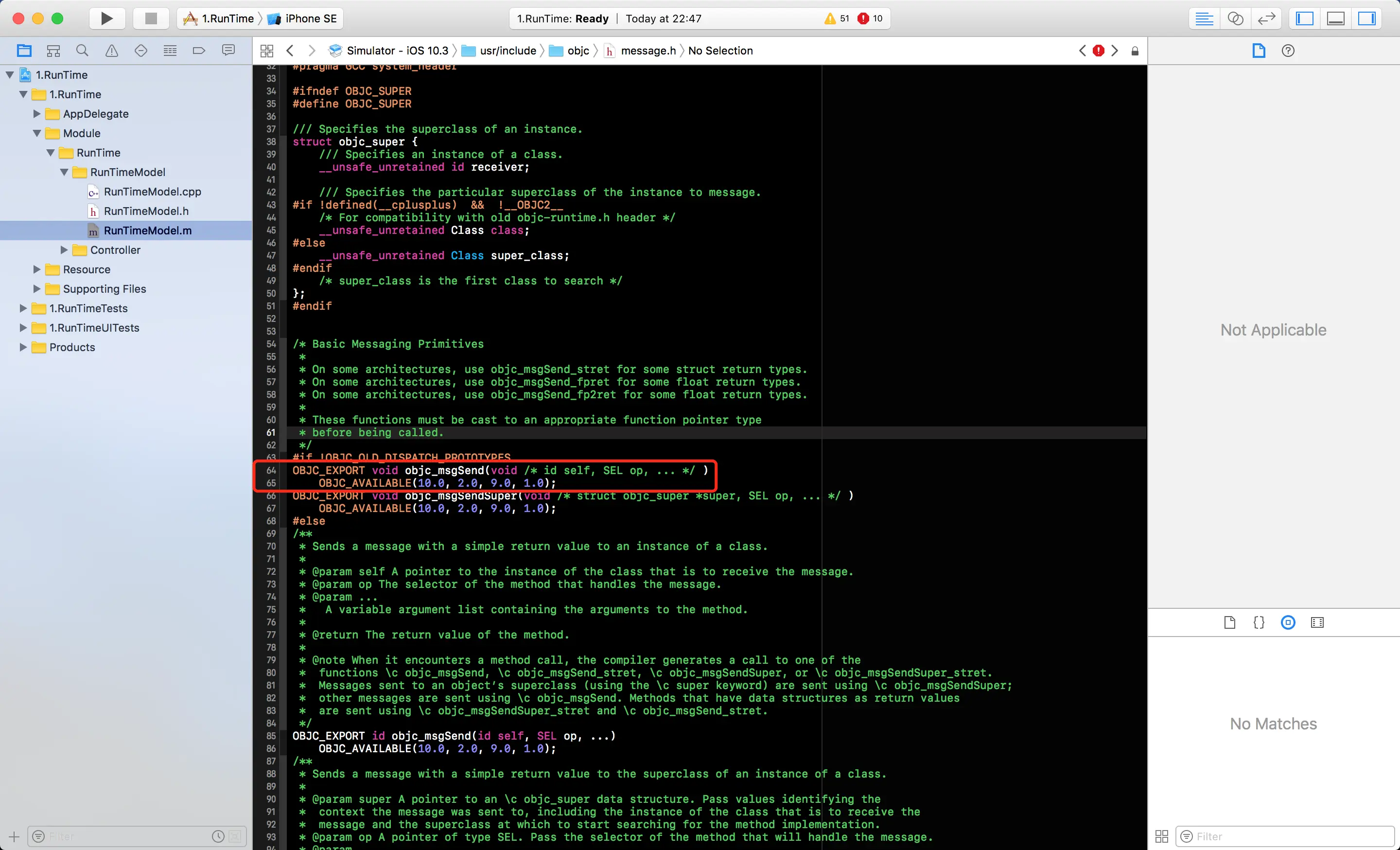This screenshot has width=1400, height=850.
Task: Expand the 1.RunTimeUITests group
Action: (x=23, y=327)
